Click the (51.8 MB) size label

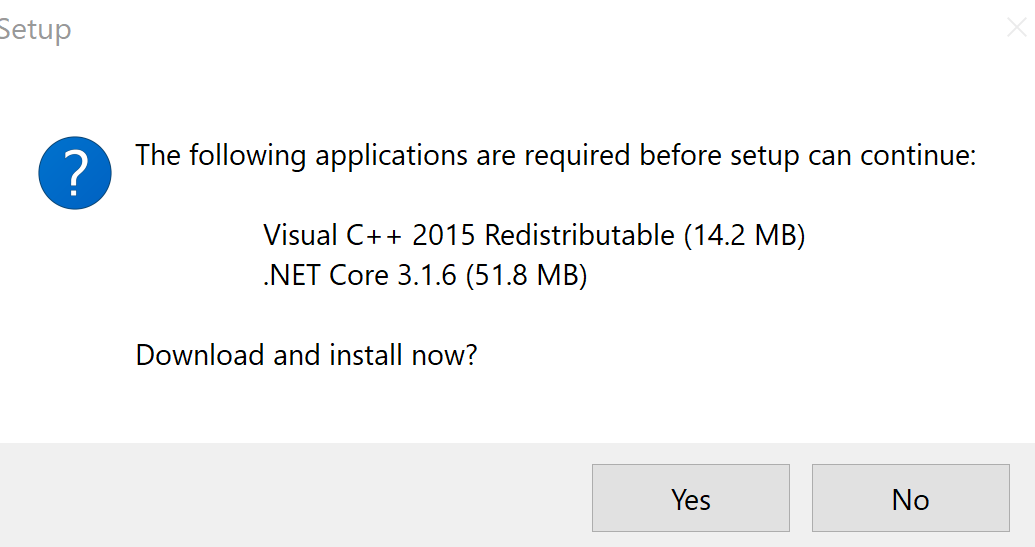point(526,275)
